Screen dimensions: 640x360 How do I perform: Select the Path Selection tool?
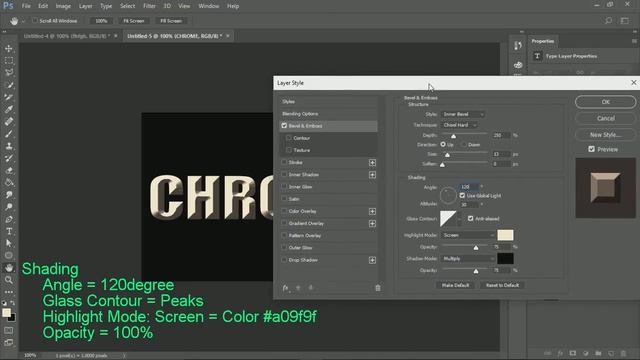click(x=9, y=243)
